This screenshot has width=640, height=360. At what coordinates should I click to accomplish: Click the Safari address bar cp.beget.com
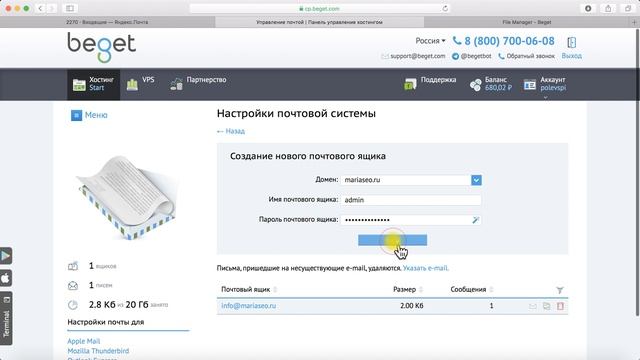click(x=320, y=8)
